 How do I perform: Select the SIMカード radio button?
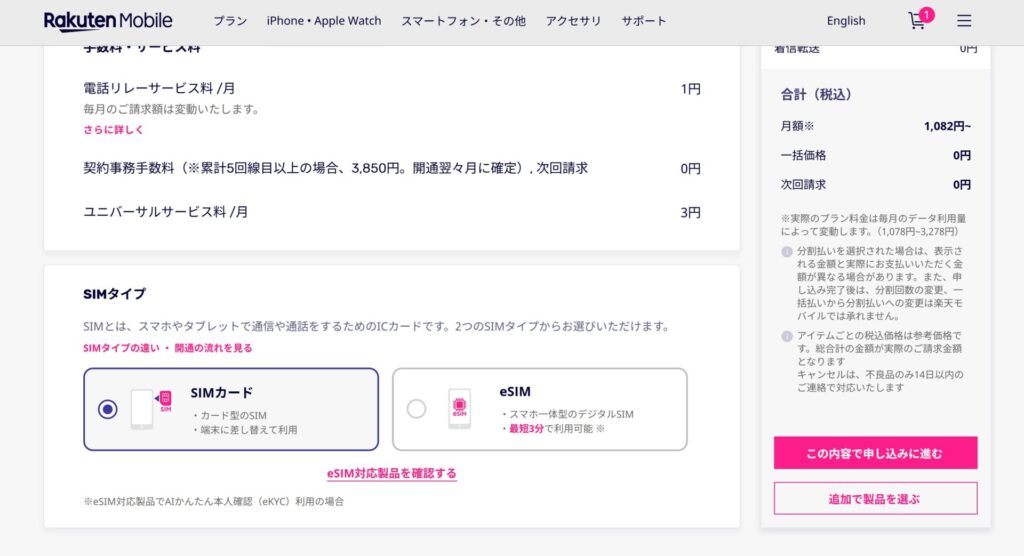pos(108,409)
